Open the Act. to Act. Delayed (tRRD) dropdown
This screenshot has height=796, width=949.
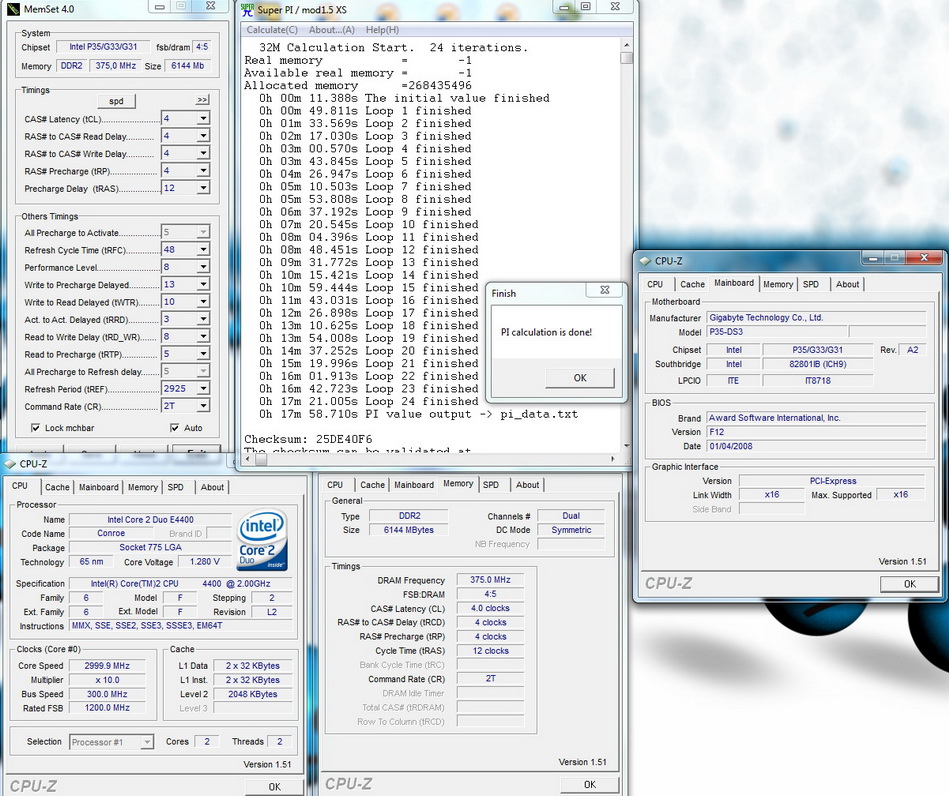tap(203, 319)
